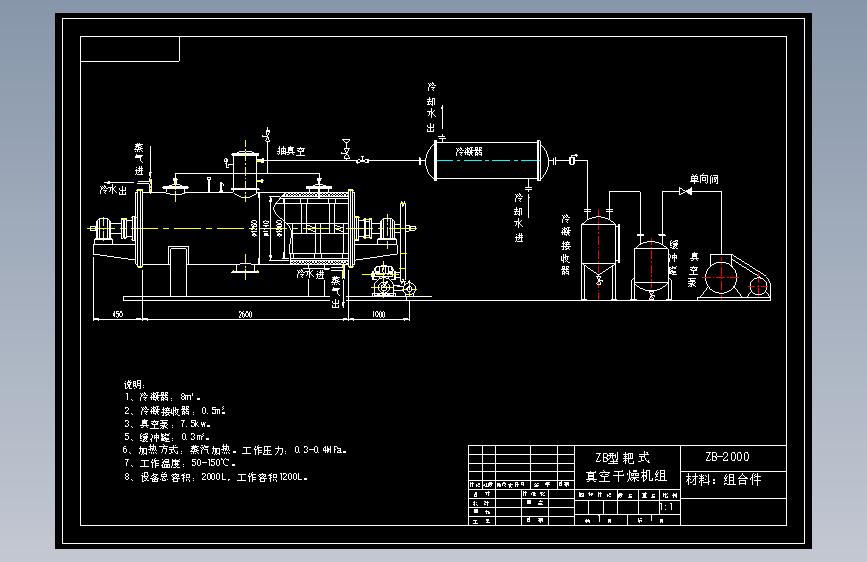
Task: Select note line 8、设备总容积: 2000L
Action: click(x=216, y=477)
